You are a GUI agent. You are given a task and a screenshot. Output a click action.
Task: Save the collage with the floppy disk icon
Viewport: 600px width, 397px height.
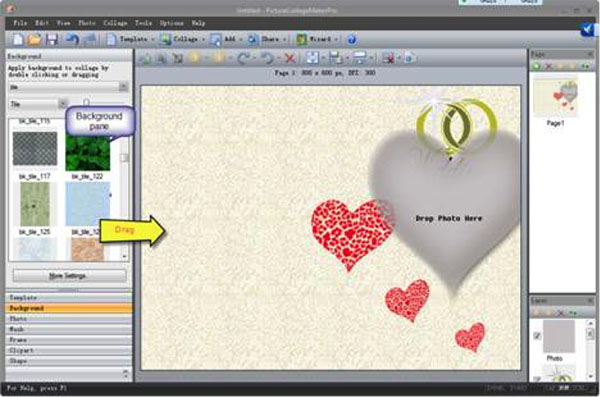52,39
